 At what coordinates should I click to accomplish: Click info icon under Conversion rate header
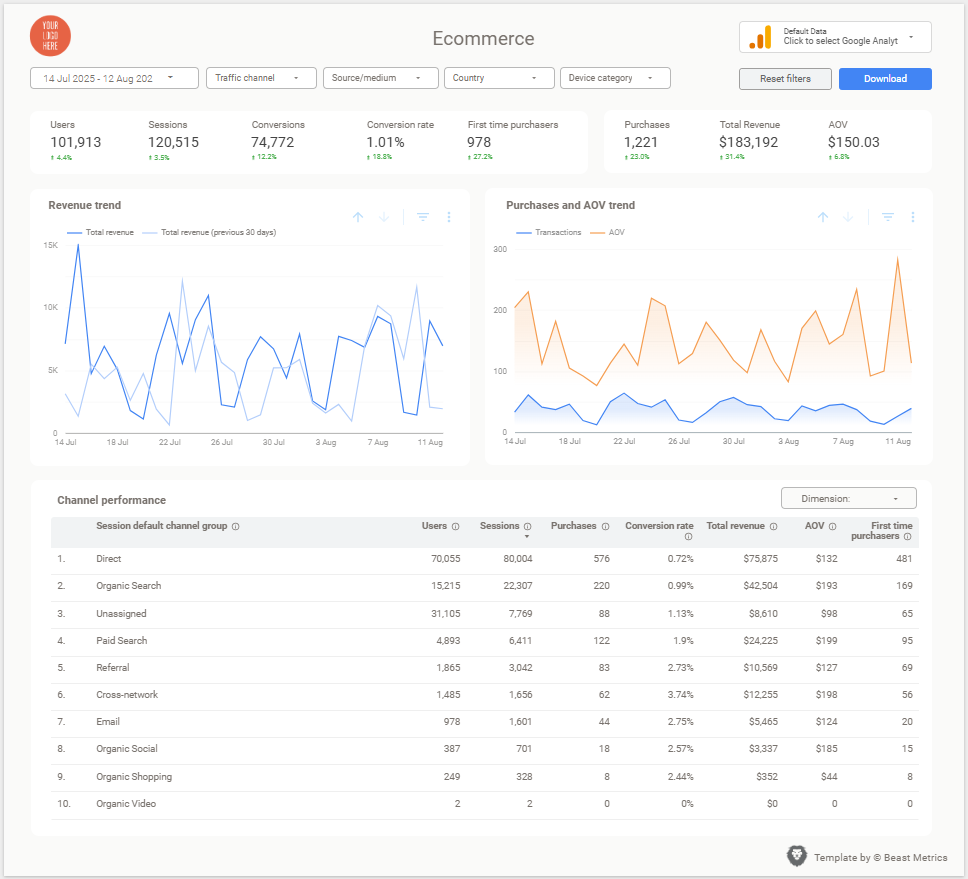[x=688, y=537]
